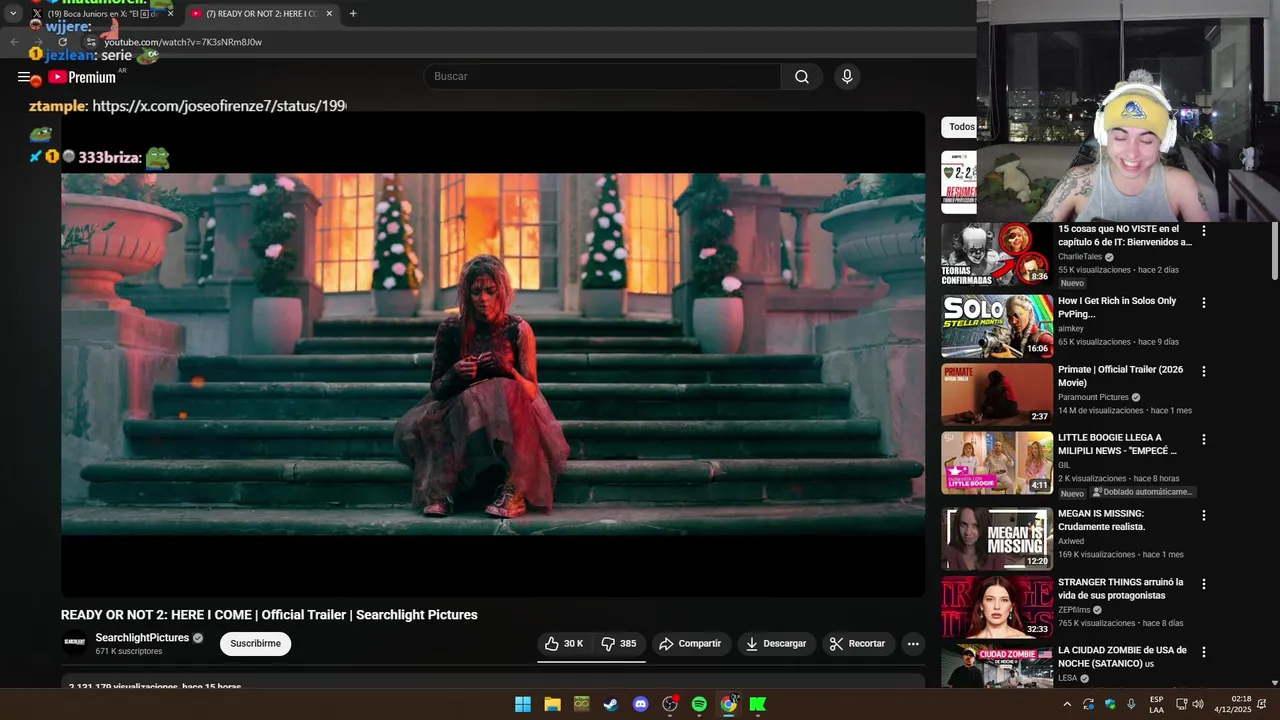Open the YouTube hamburger guide menu

click(24, 77)
